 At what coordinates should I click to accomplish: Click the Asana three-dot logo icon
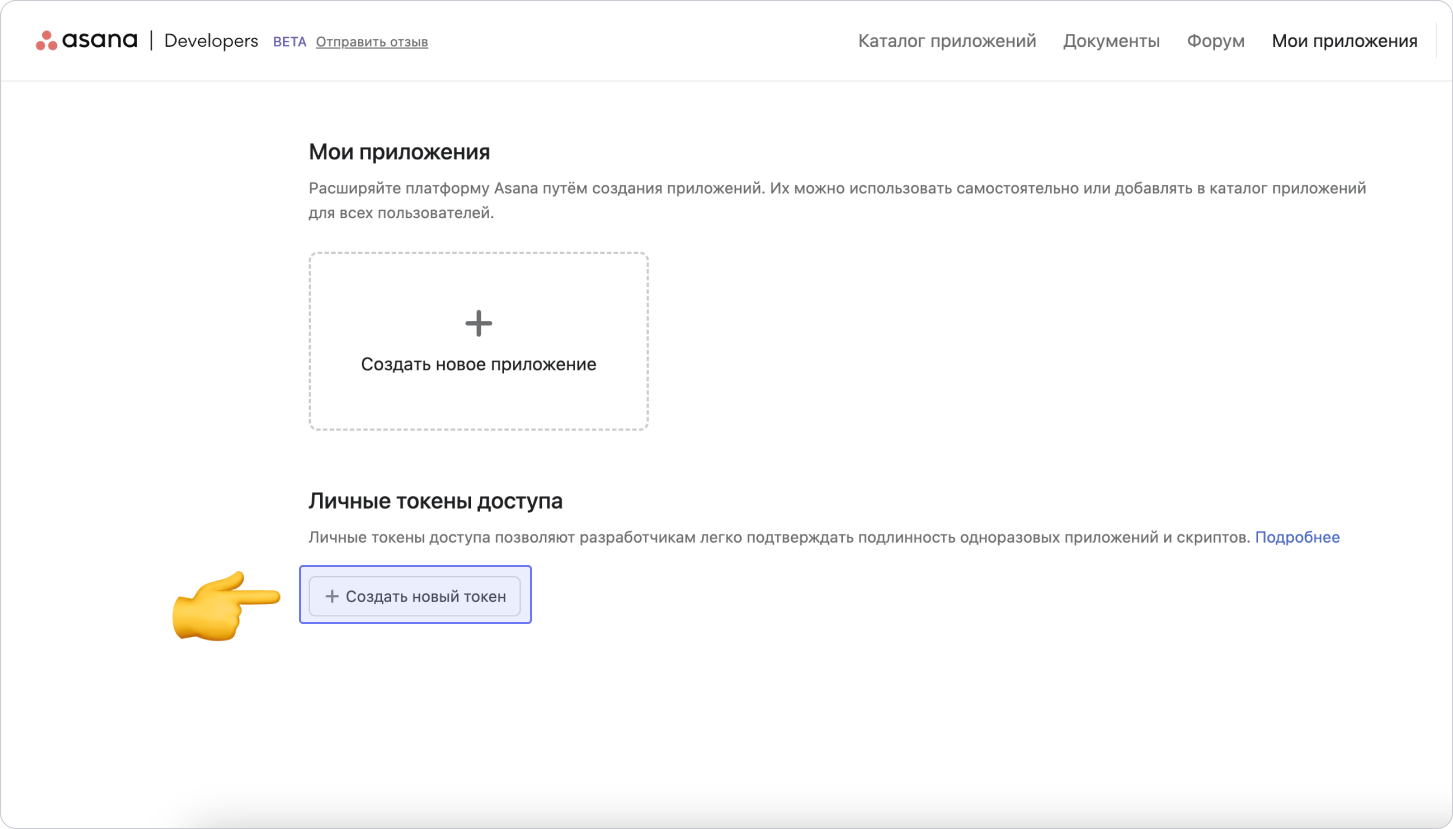coord(47,41)
